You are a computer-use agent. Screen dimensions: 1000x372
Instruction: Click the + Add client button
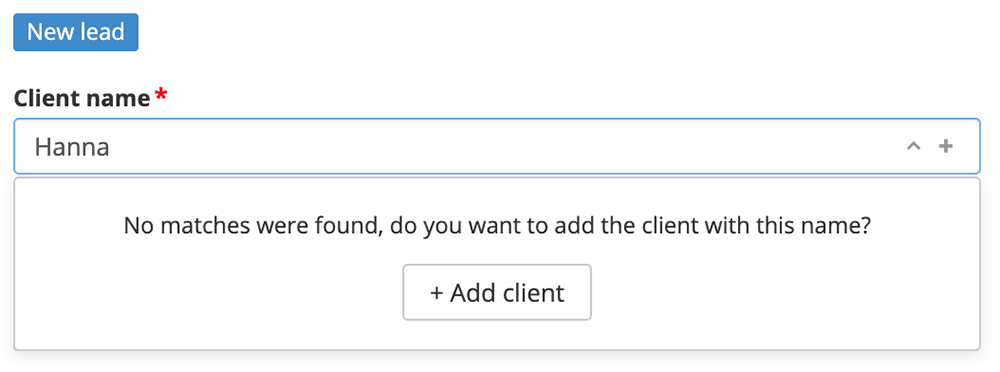(x=497, y=292)
